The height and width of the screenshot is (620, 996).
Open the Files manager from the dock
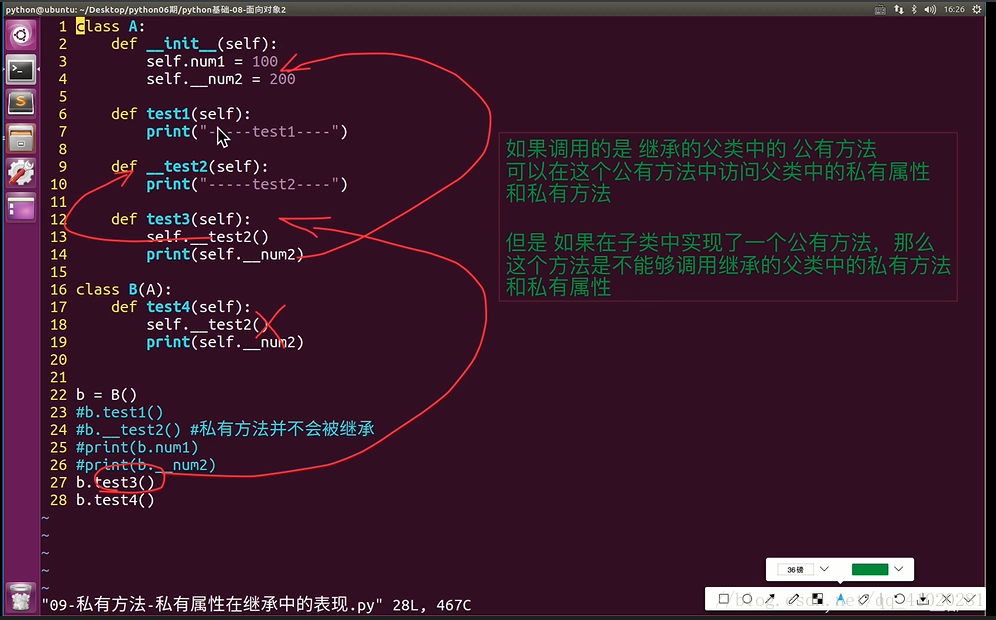20,138
